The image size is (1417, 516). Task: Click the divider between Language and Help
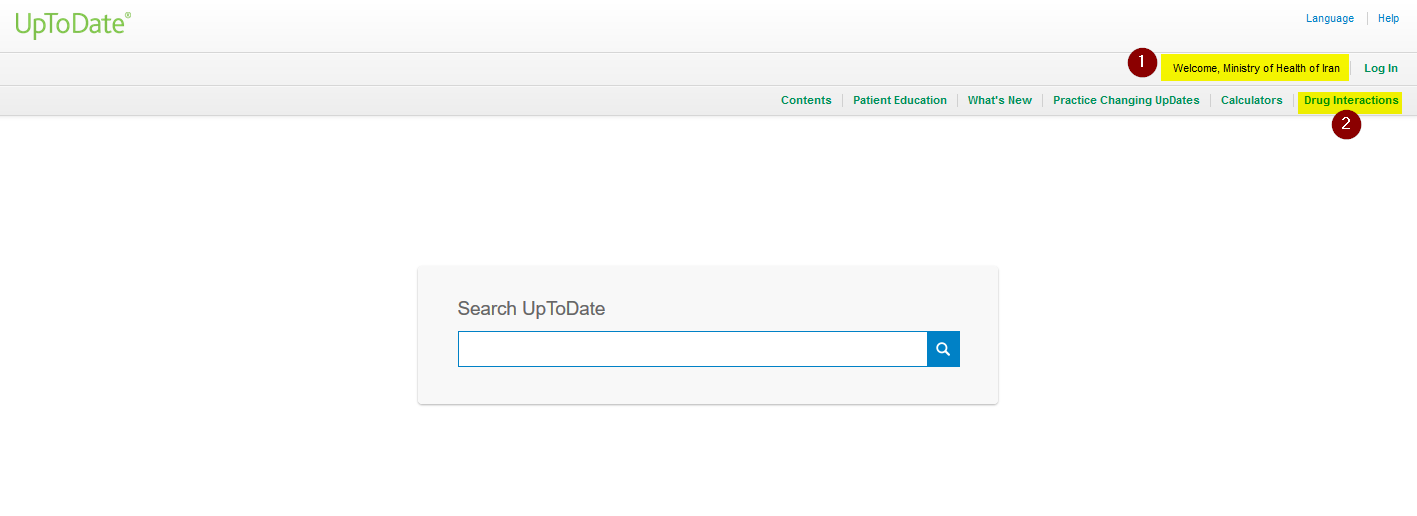[x=1367, y=18]
